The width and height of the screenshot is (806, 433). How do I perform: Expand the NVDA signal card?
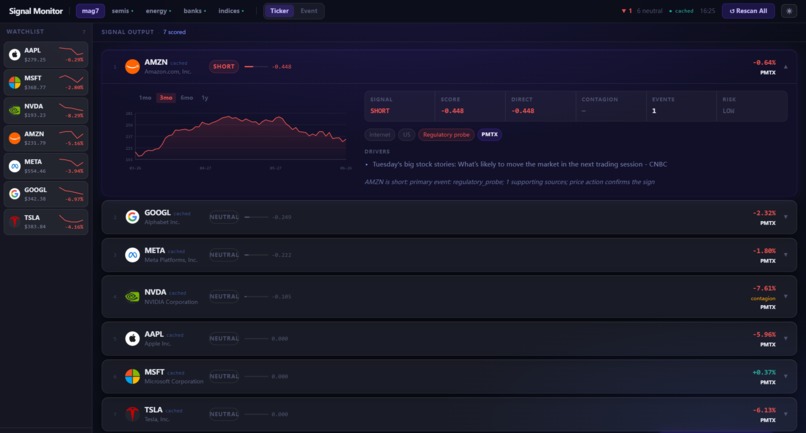[785, 297]
